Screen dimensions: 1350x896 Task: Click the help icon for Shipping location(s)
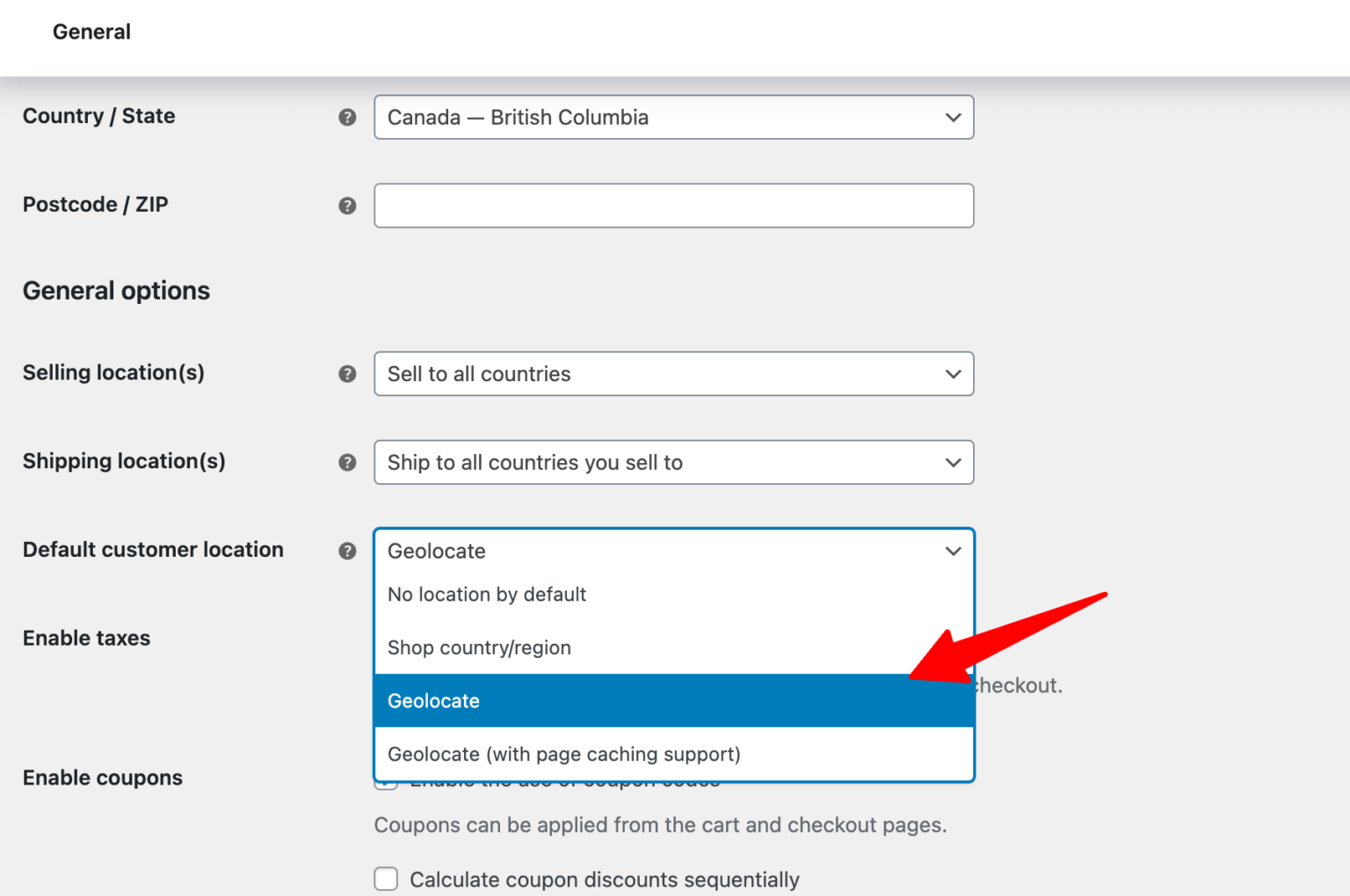pyautogui.click(x=348, y=462)
